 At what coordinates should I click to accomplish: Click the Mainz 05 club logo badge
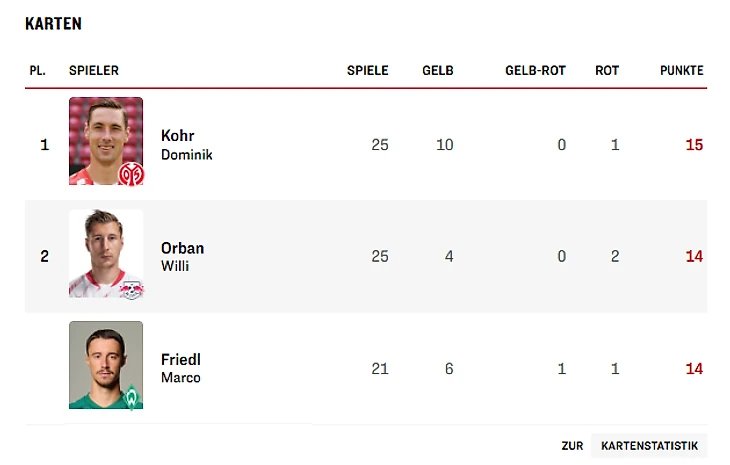131,174
